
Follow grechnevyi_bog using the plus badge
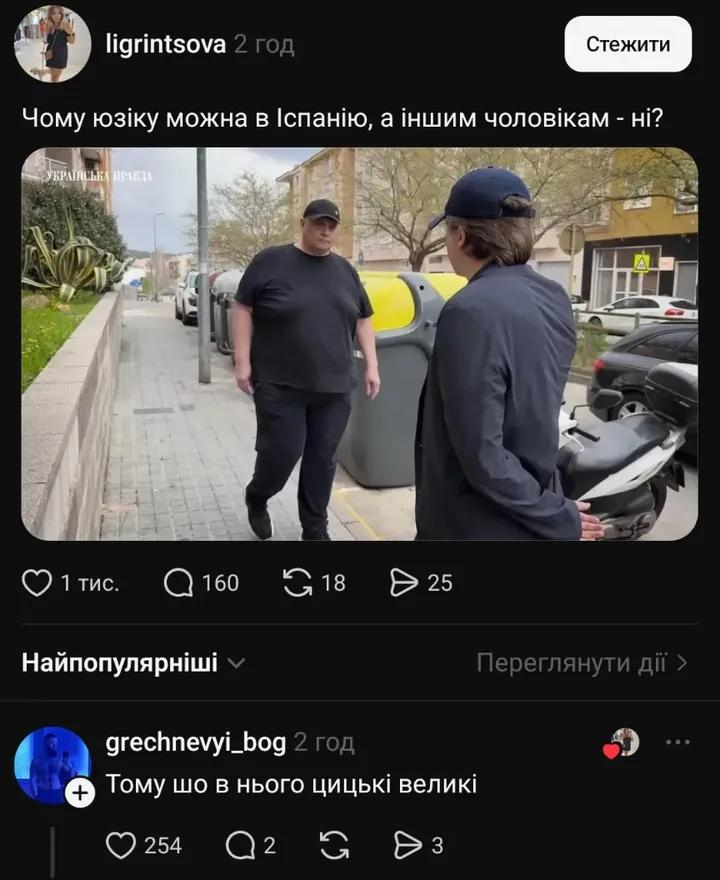tap(80, 794)
